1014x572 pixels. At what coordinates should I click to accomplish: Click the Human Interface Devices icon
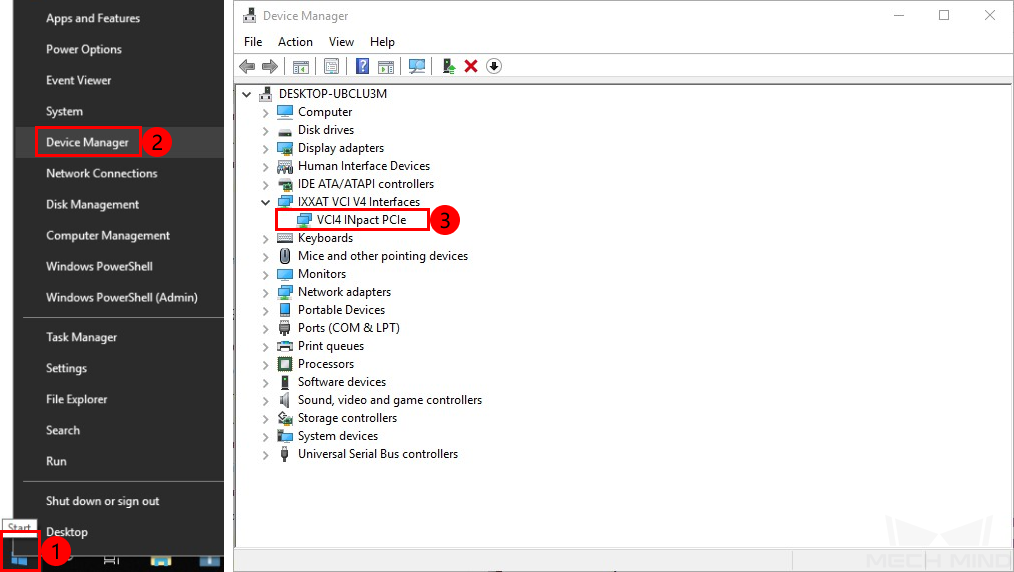[285, 166]
